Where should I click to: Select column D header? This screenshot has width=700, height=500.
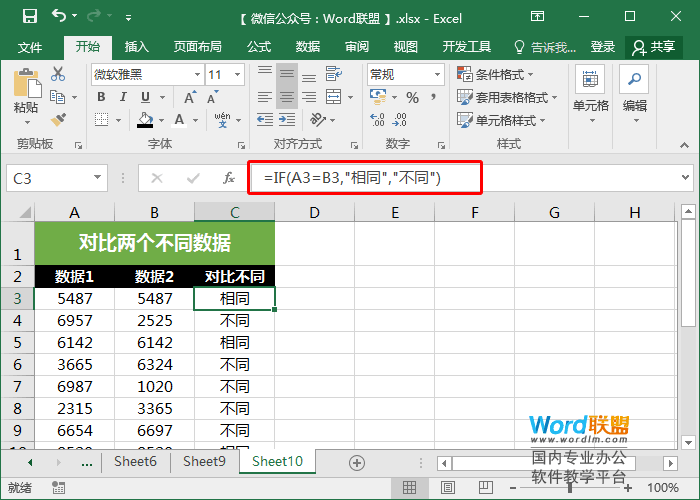314,212
